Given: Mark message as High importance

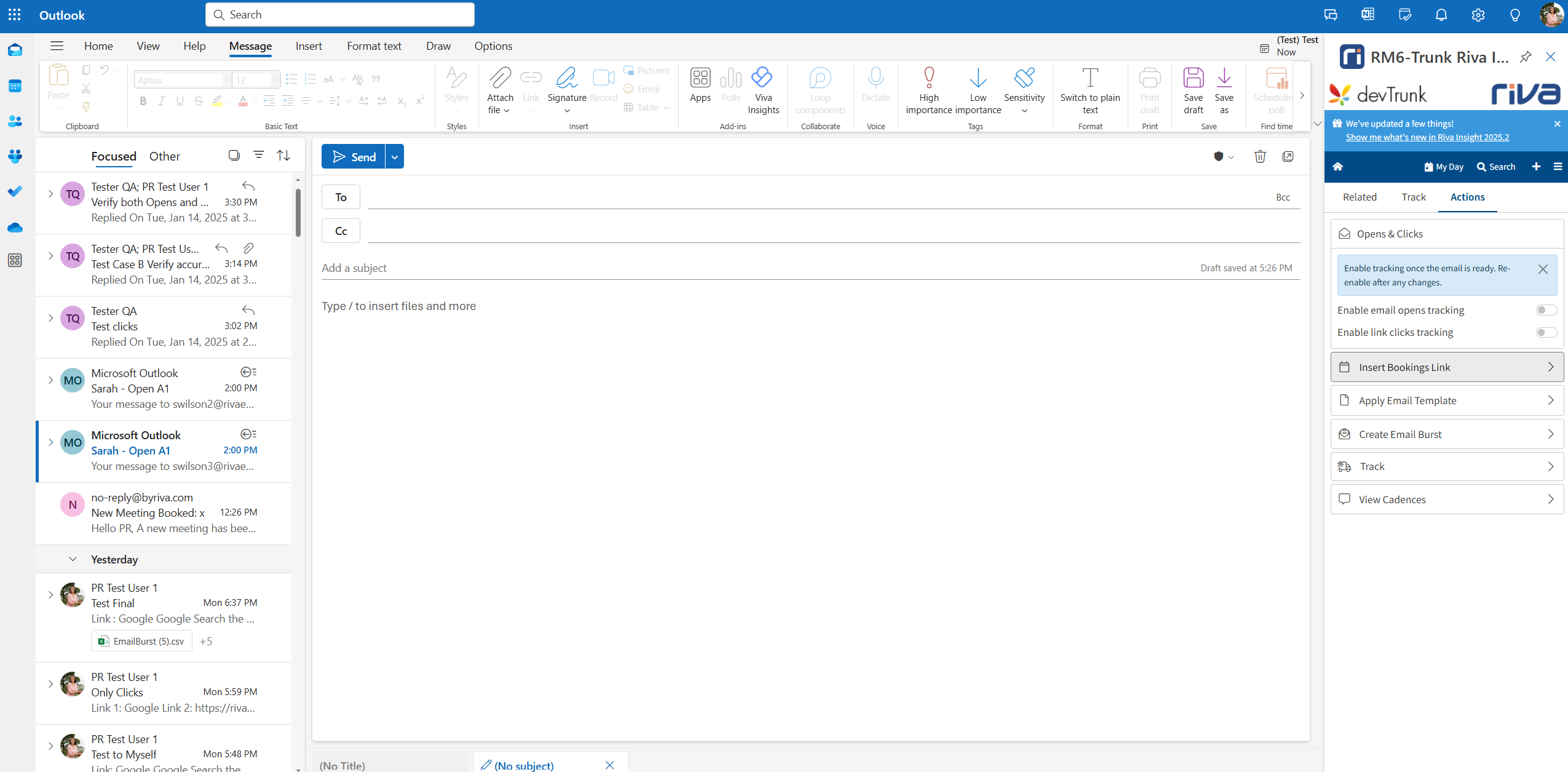Looking at the screenshot, I should point(929,79).
